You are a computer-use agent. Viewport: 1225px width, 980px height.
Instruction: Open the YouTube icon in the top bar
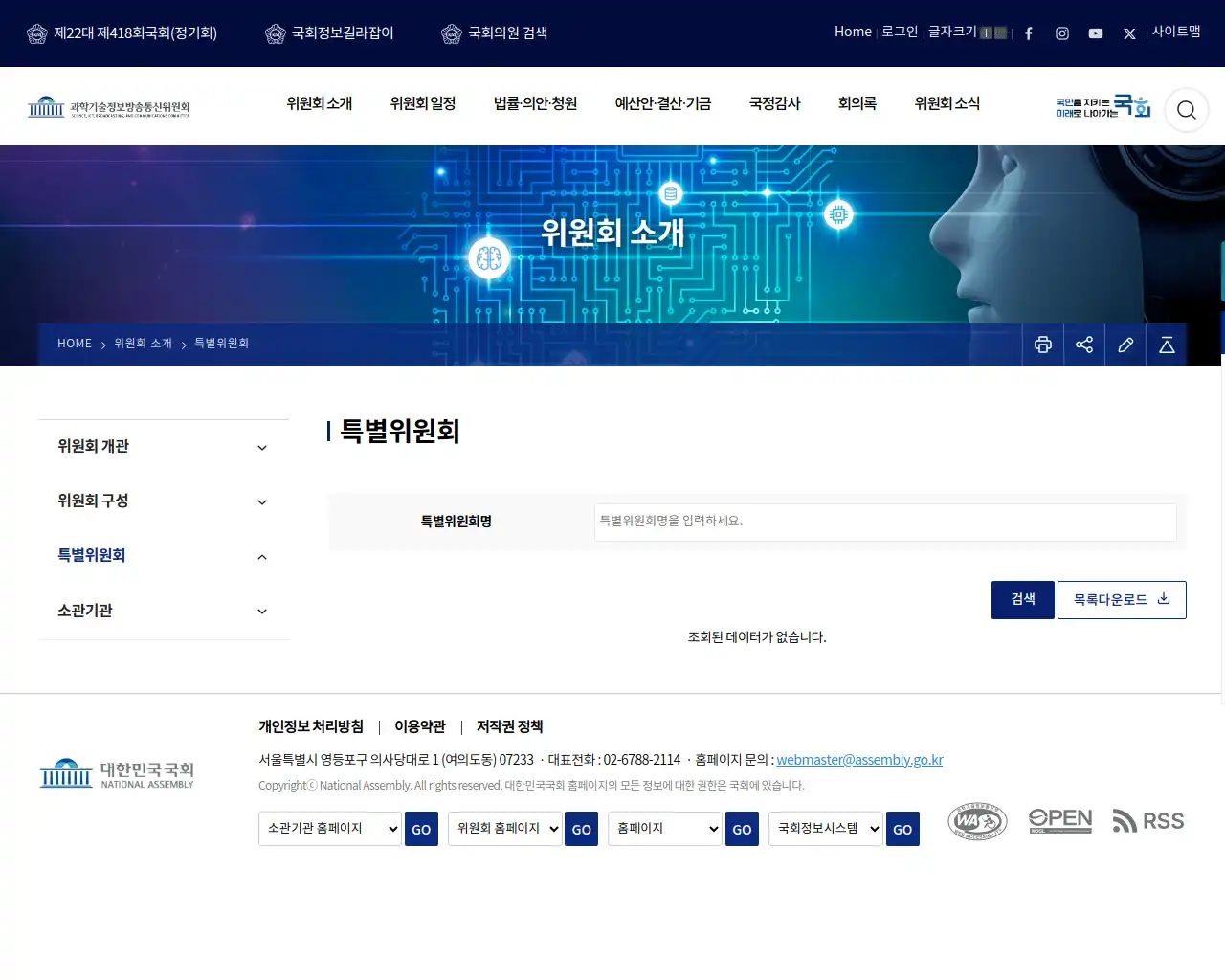click(x=1096, y=33)
